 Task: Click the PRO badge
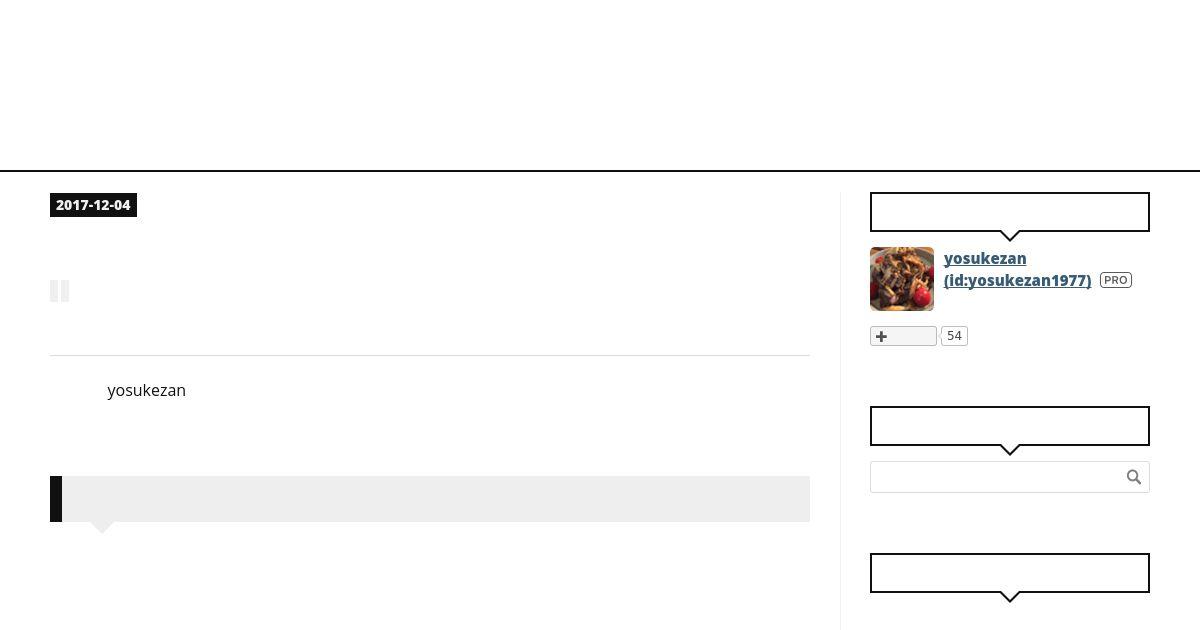pyautogui.click(x=1116, y=280)
